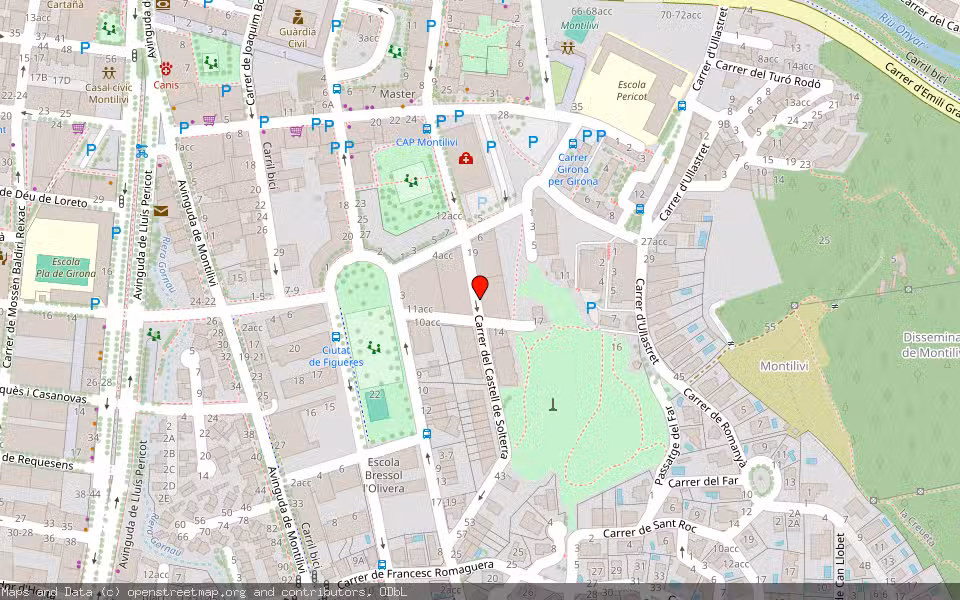Viewport: 960px width, 600px height.
Task: Click the Guàrdia Civil building icon
Action: point(296,18)
